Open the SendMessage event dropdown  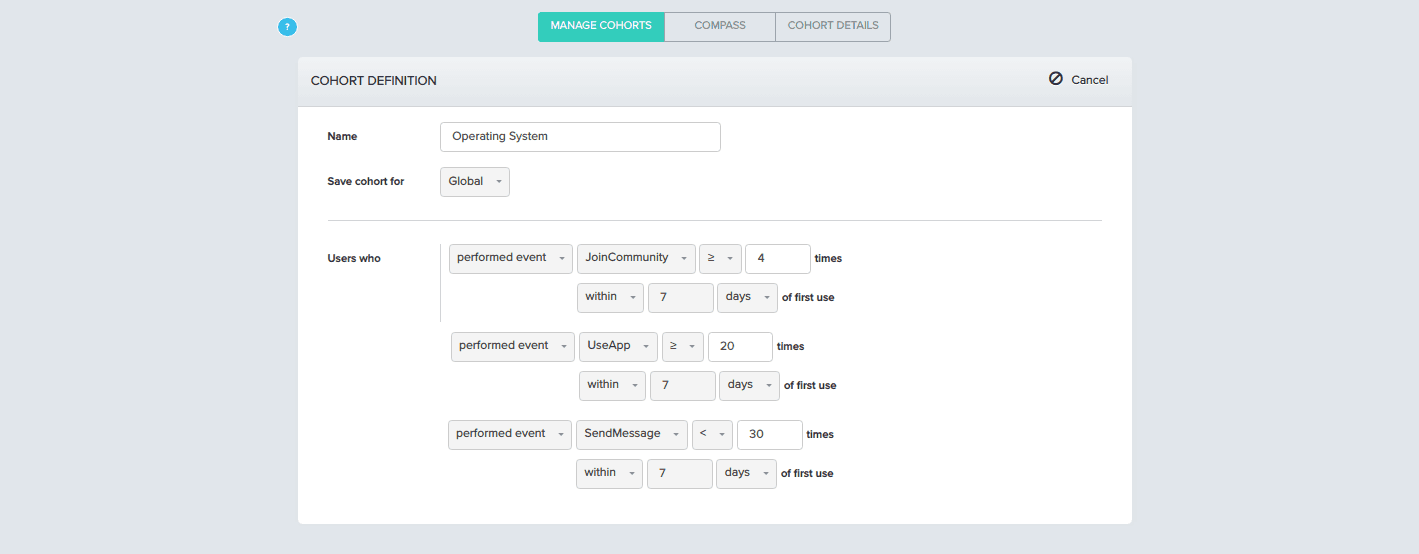point(631,434)
